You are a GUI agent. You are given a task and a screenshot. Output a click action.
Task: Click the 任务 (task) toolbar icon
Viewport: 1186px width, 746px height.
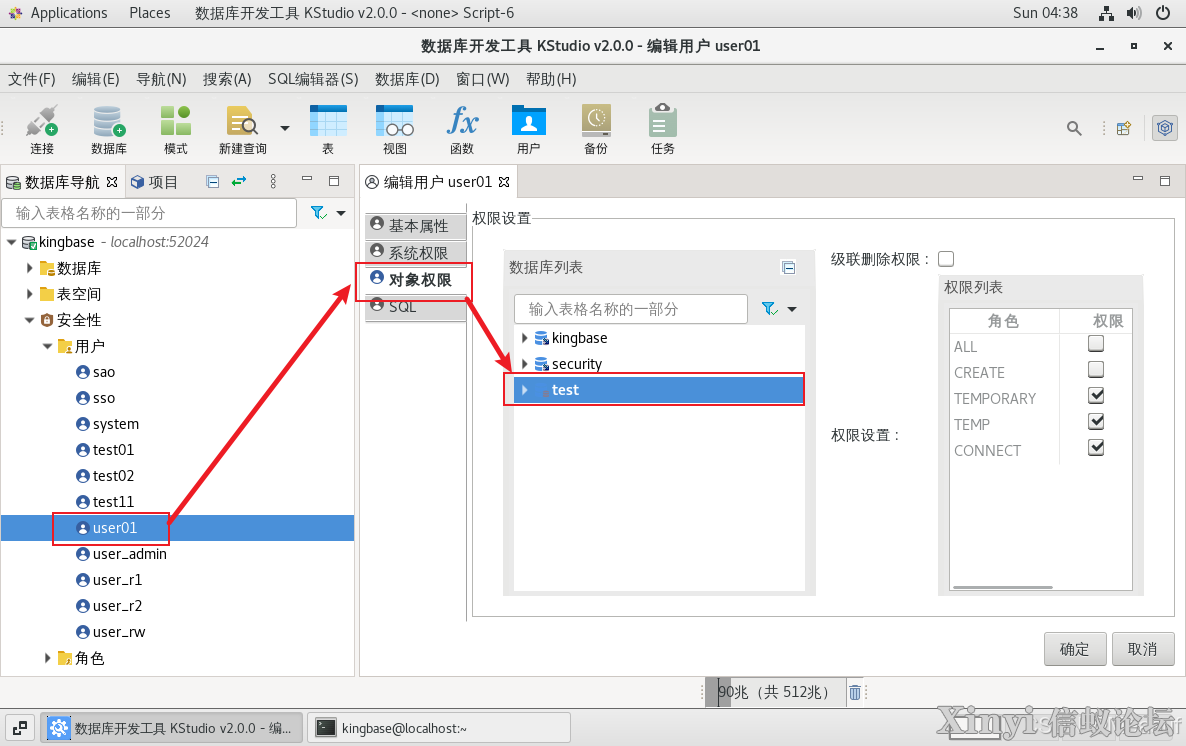[x=663, y=129]
